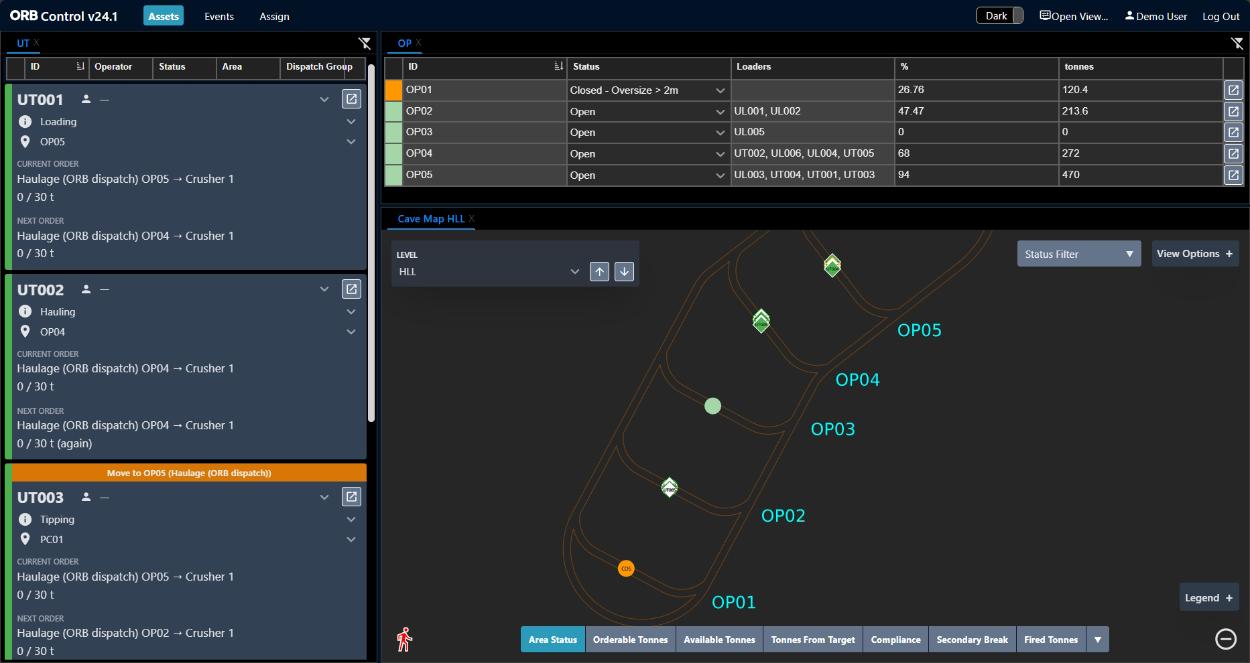
Task: Open OP02 status dropdown
Action: click(648, 111)
